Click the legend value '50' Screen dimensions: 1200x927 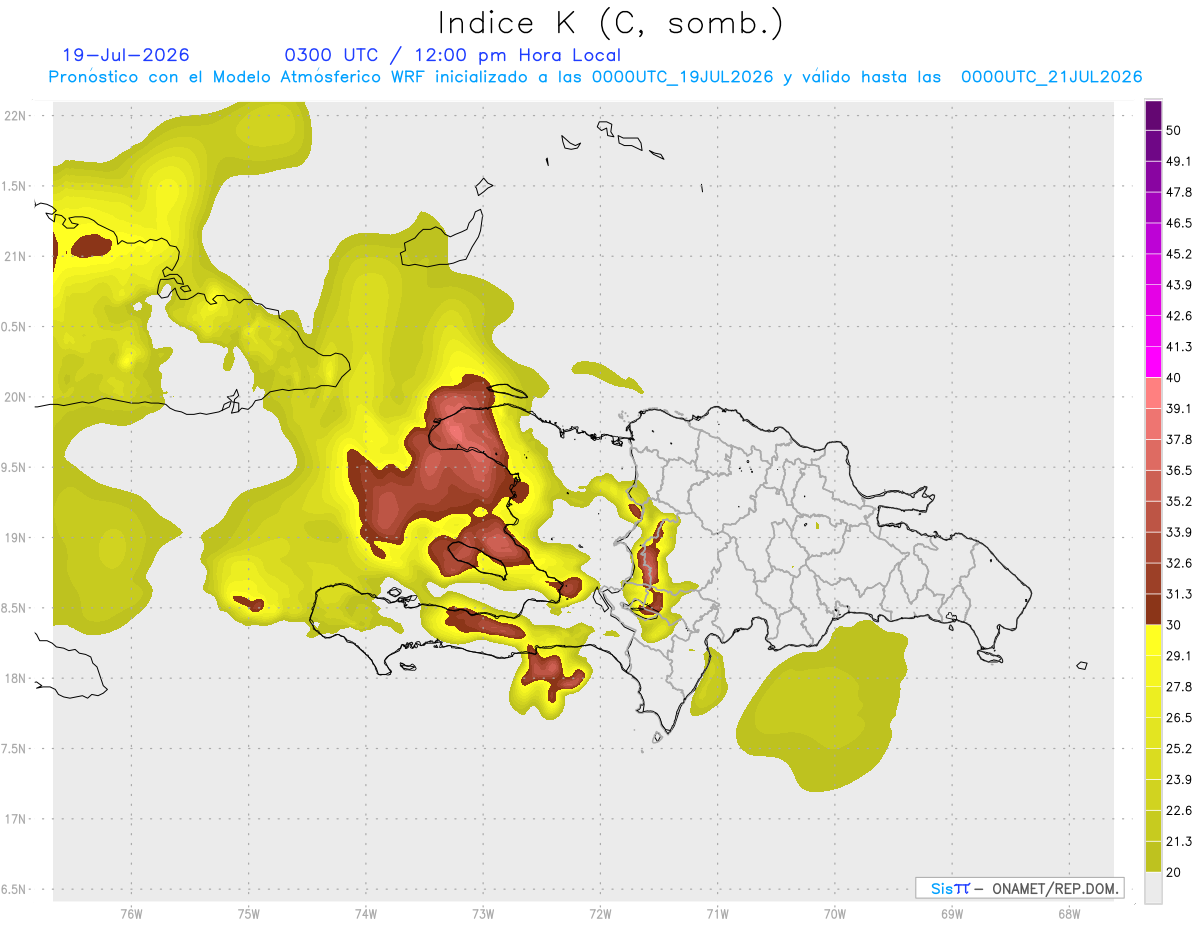coord(1174,131)
